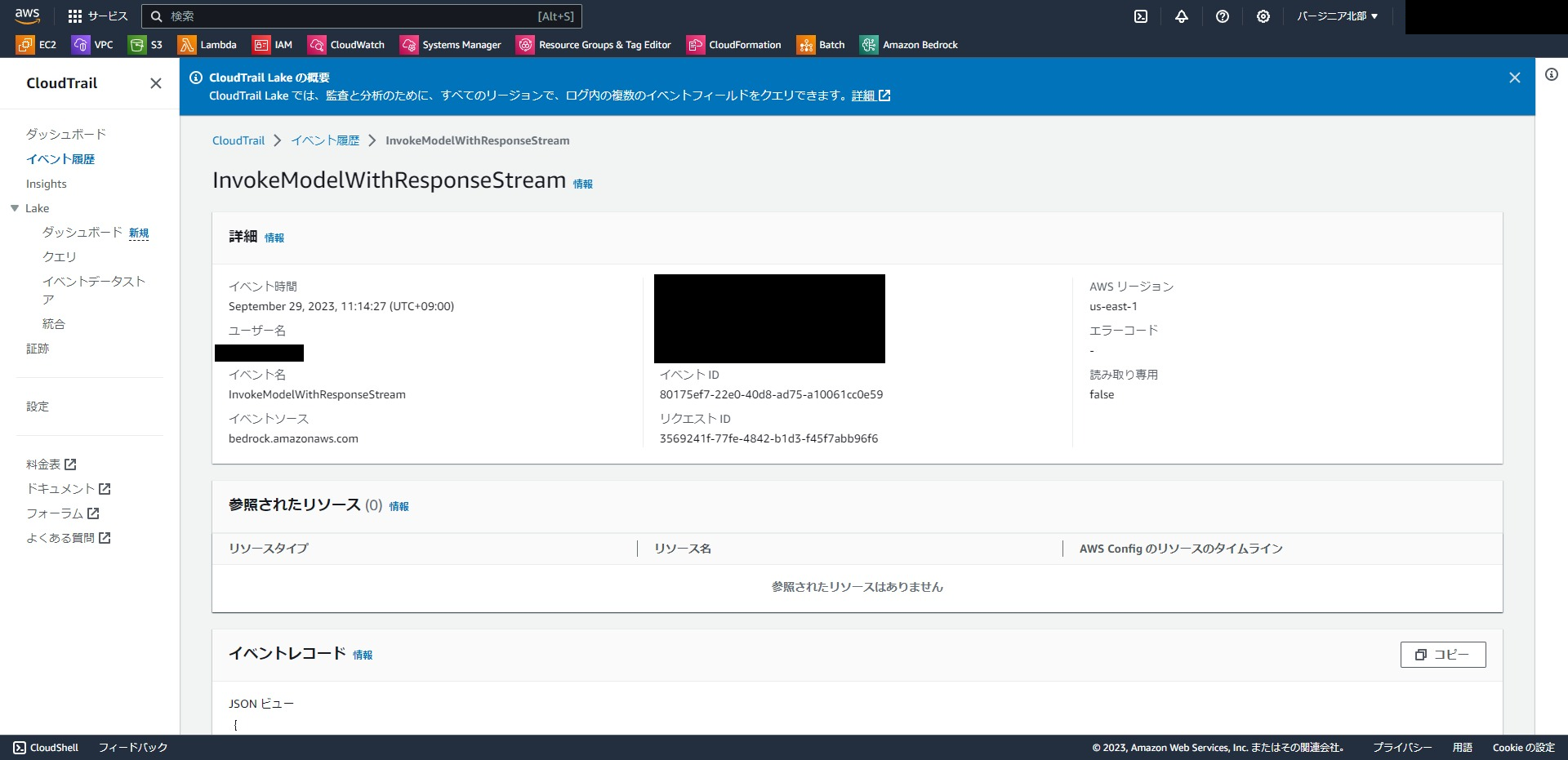Open 設定 in the sidebar
The height and width of the screenshot is (760, 1568).
[x=38, y=407]
